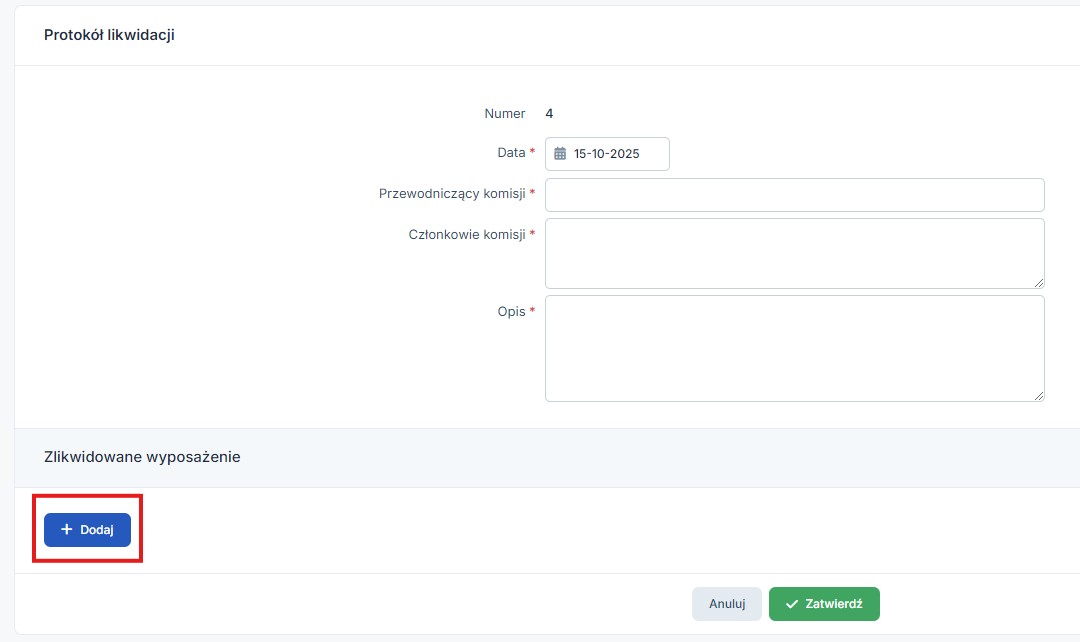
Task: Confirm the protocol with Zatwierdź
Action: point(824,604)
